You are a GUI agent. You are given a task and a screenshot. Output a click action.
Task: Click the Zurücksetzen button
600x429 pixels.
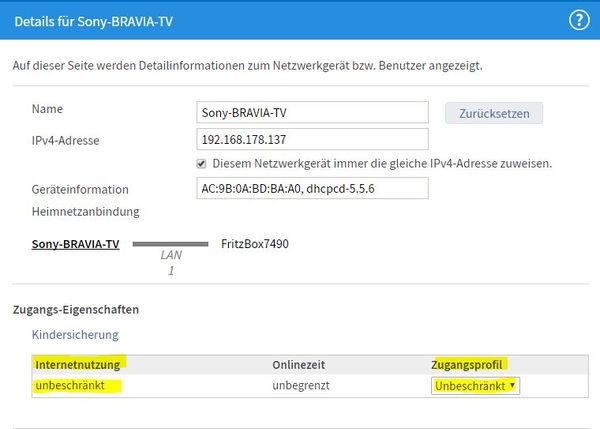click(x=494, y=113)
